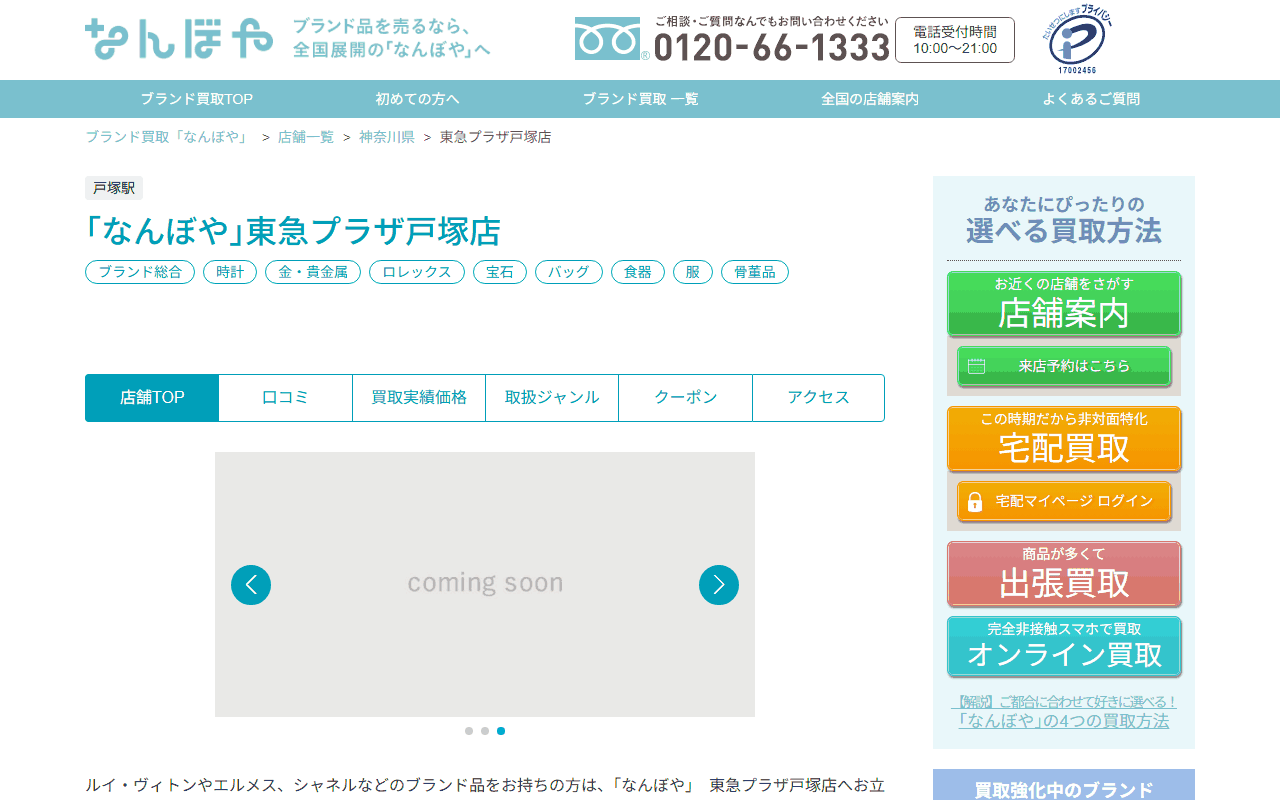The height and width of the screenshot is (800, 1280).
Task: Open breadcrumb link 神奈川県
Action: click(x=387, y=137)
